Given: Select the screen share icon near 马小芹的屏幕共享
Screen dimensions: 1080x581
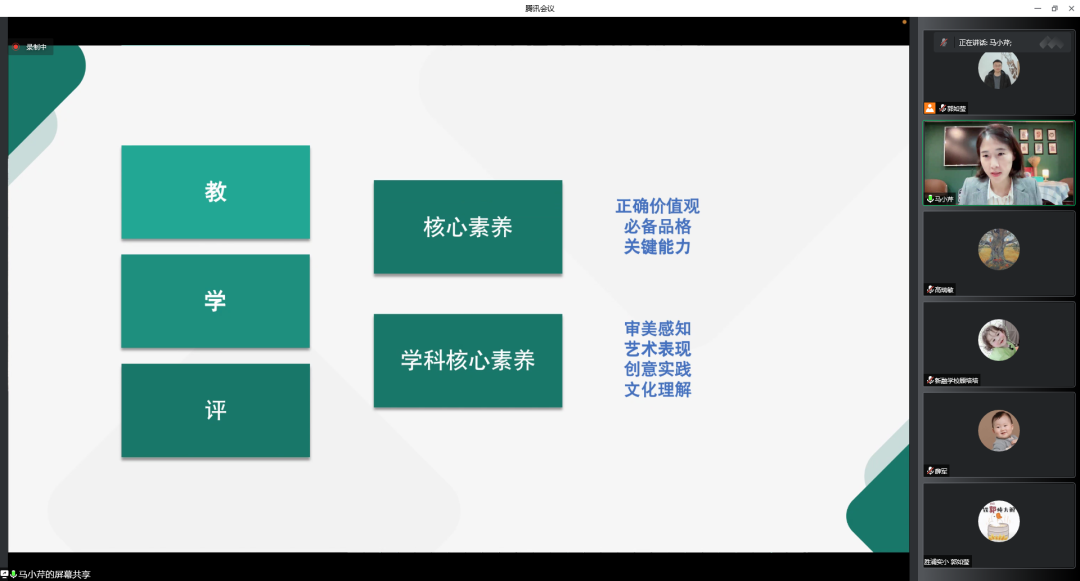Looking at the screenshot, I should coord(6,573).
